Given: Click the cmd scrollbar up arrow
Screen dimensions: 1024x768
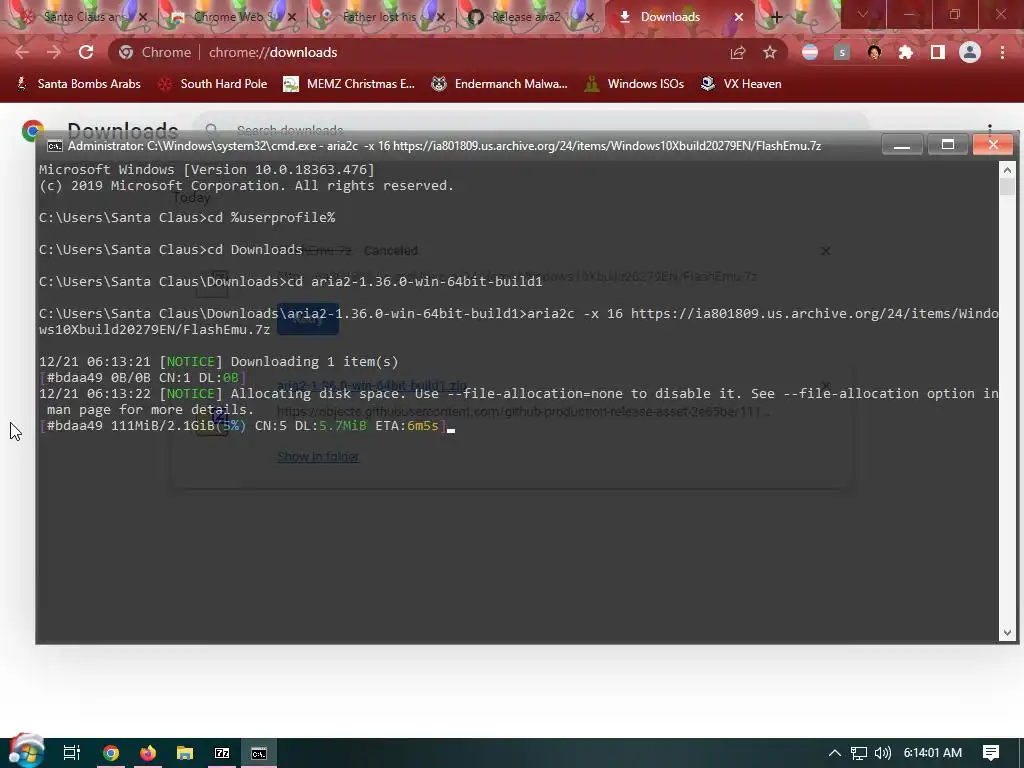Looking at the screenshot, I should 1007,170.
